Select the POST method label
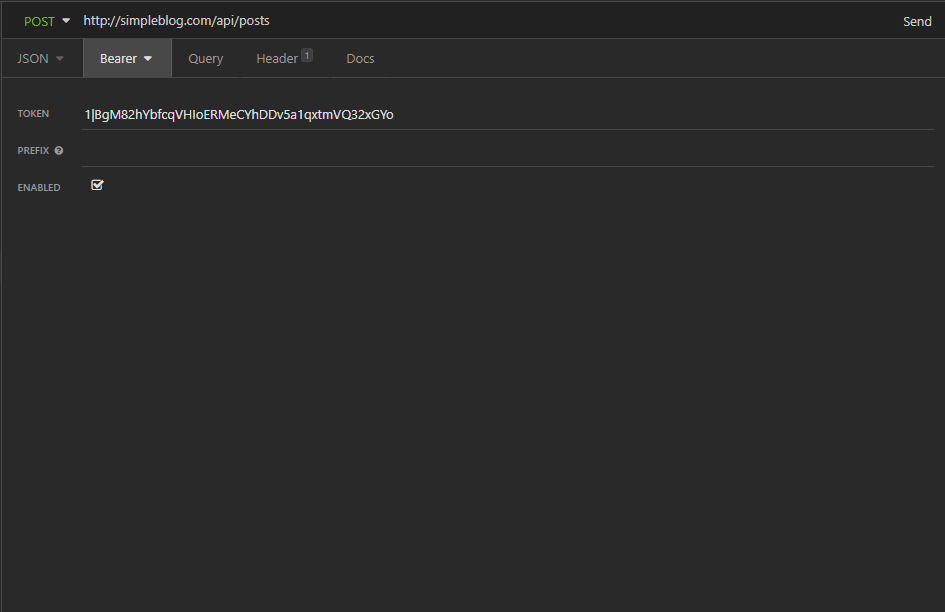Viewport: 945px width, 612px height. point(39,21)
